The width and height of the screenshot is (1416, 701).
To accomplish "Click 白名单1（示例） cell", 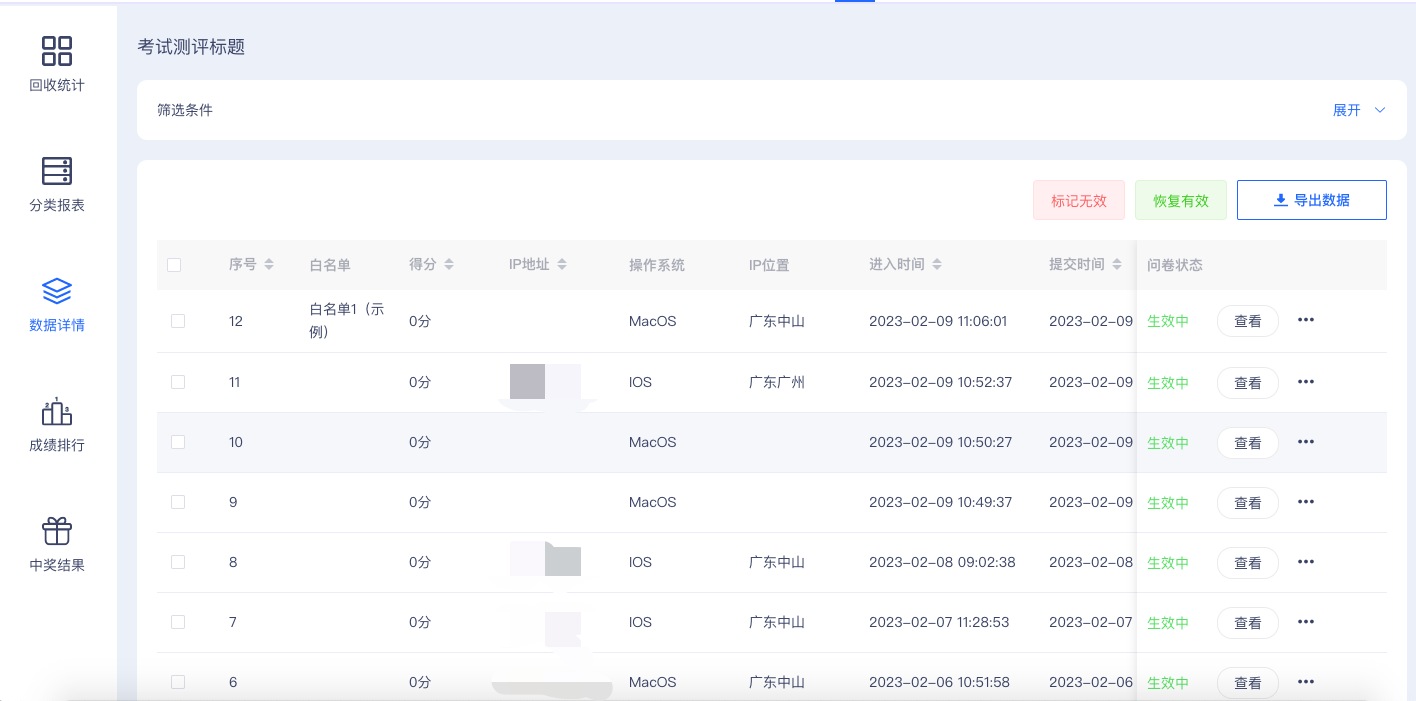I will click(x=347, y=321).
